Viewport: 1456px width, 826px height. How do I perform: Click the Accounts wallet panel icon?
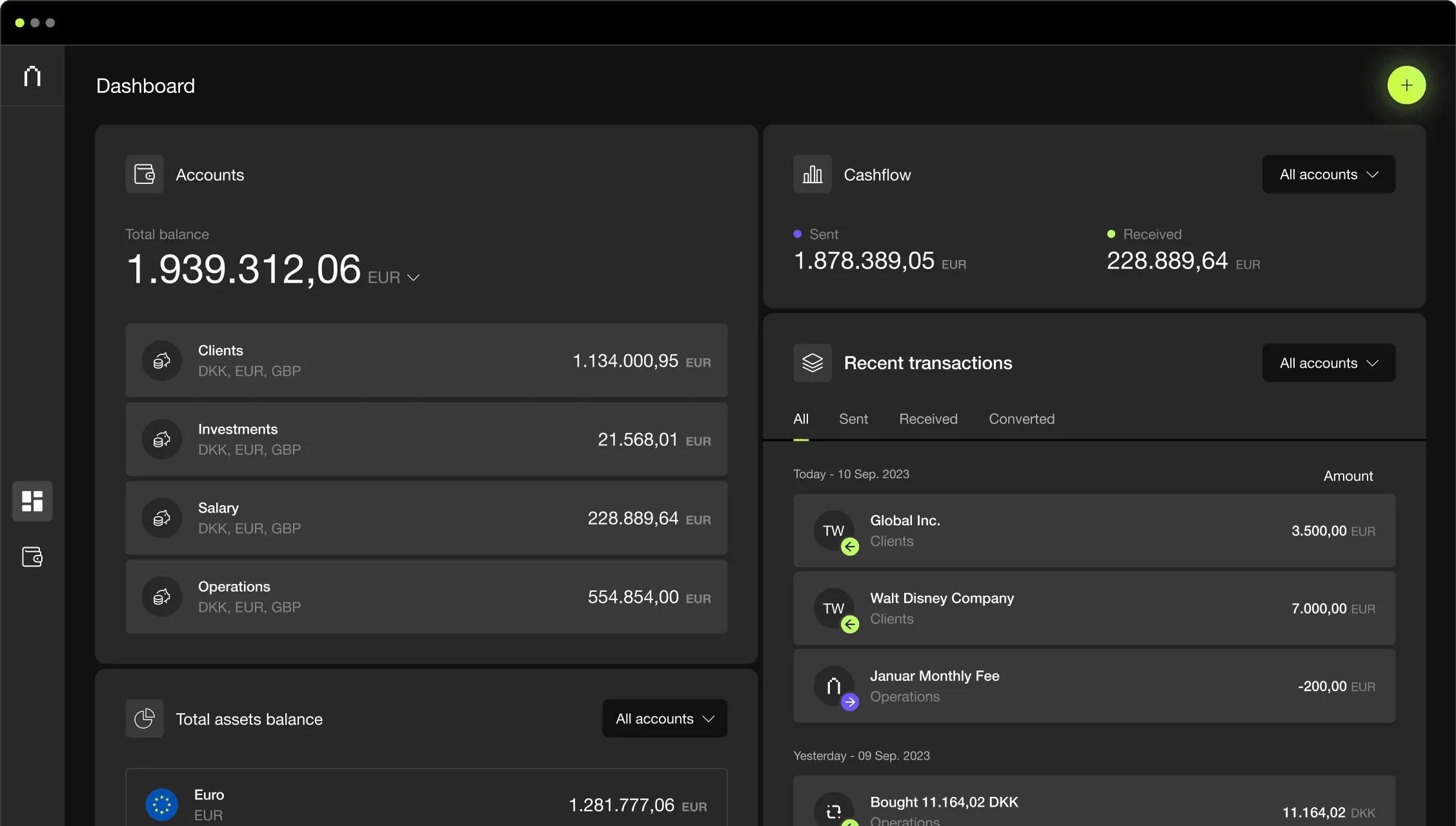click(145, 174)
